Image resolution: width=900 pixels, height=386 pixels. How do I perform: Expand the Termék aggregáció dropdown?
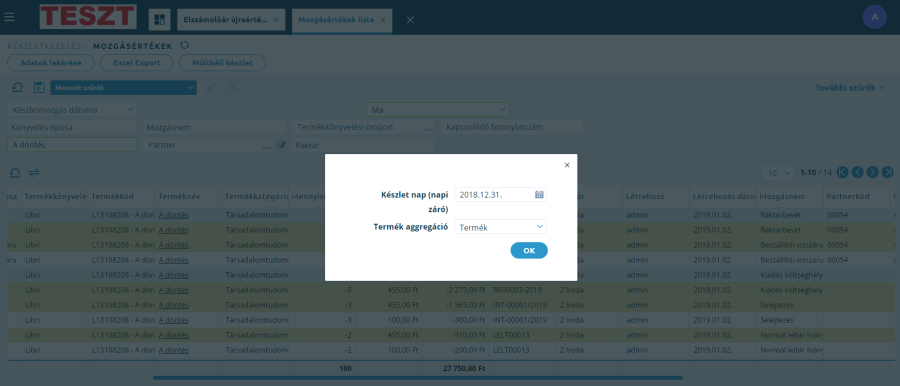[501, 227]
